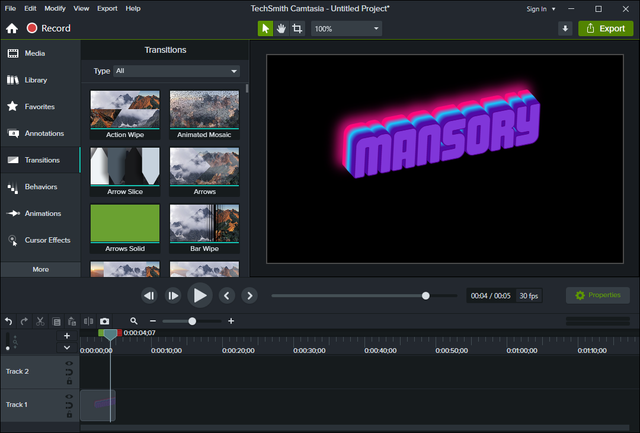The height and width of the screenshot is (433, 640).
Task: Select the Pan hand tool
Action: pyautogui.click(x=281, y=29)
